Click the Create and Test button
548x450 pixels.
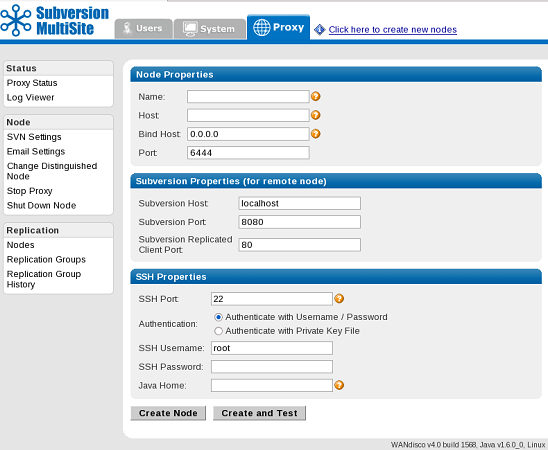pos(259,413)
